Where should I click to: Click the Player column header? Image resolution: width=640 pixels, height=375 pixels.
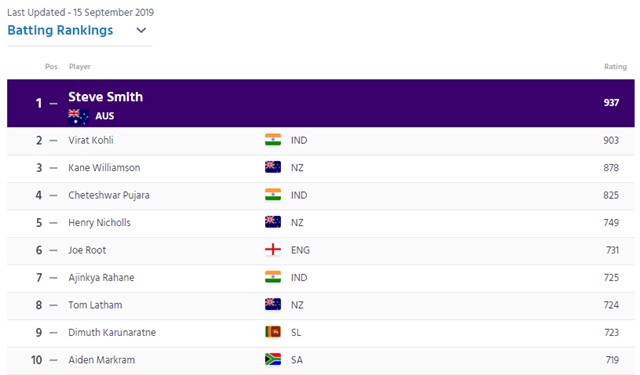pos(80,67)
